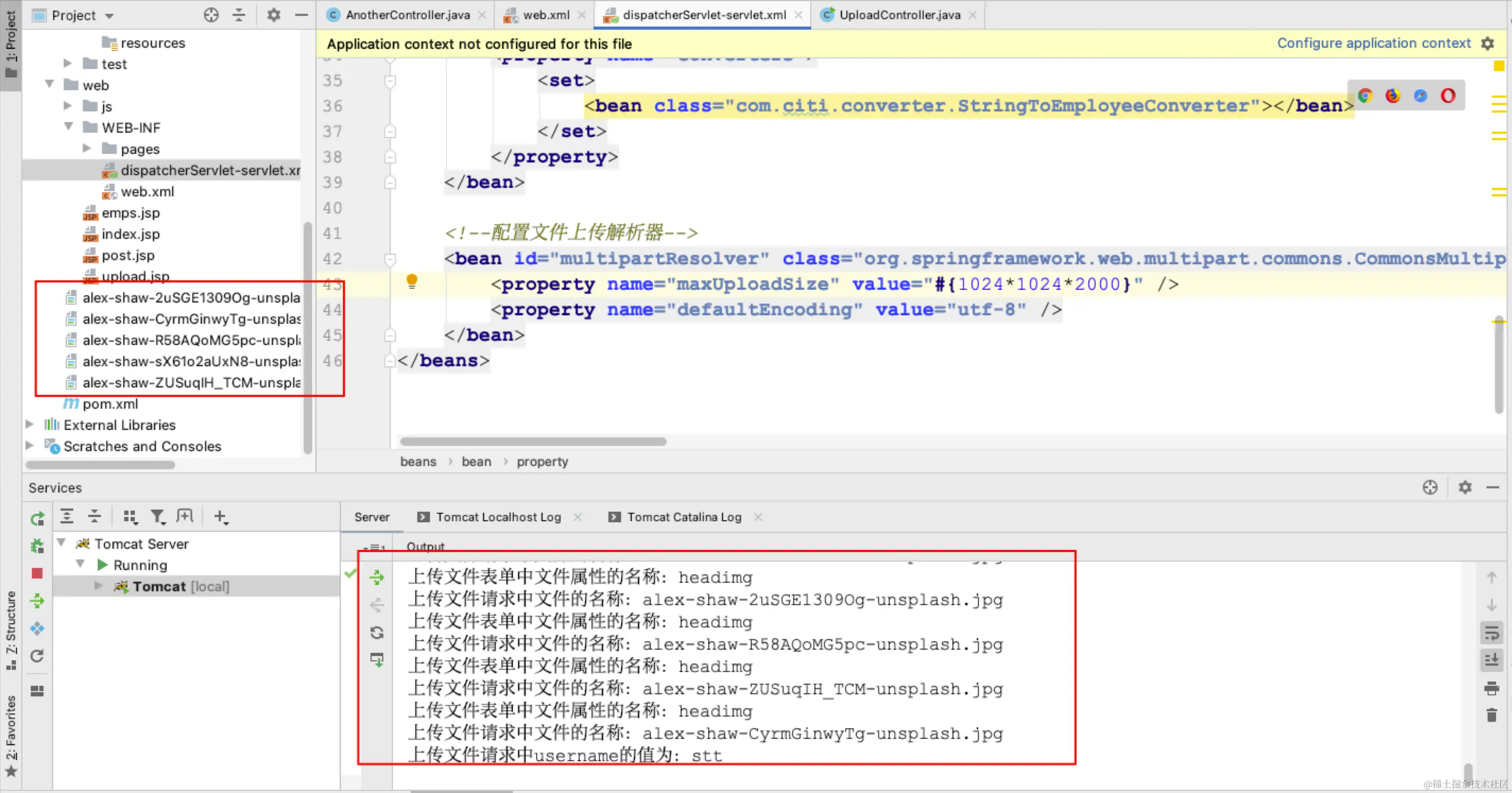
Task: Click the Chrome browser preview icon
Action: pos(1364,96)
